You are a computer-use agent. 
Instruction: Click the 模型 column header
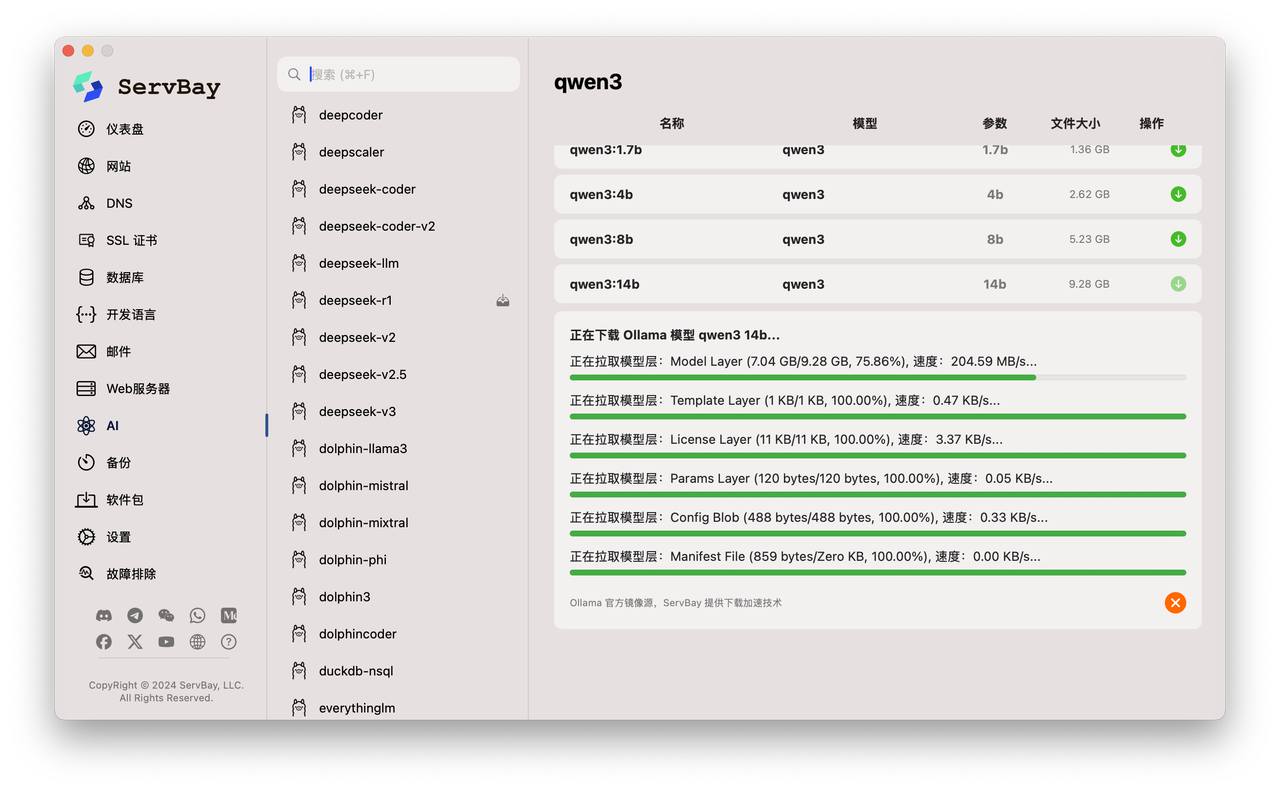(x=865, y=123)
